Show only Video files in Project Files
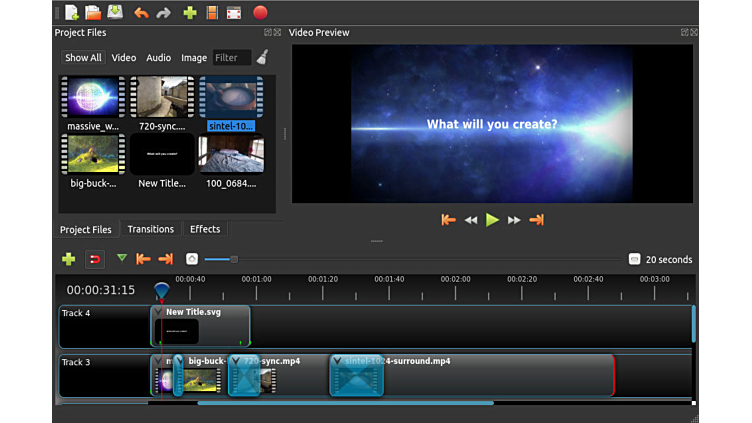Screen dimensions: 752x423 click(124, 58)
